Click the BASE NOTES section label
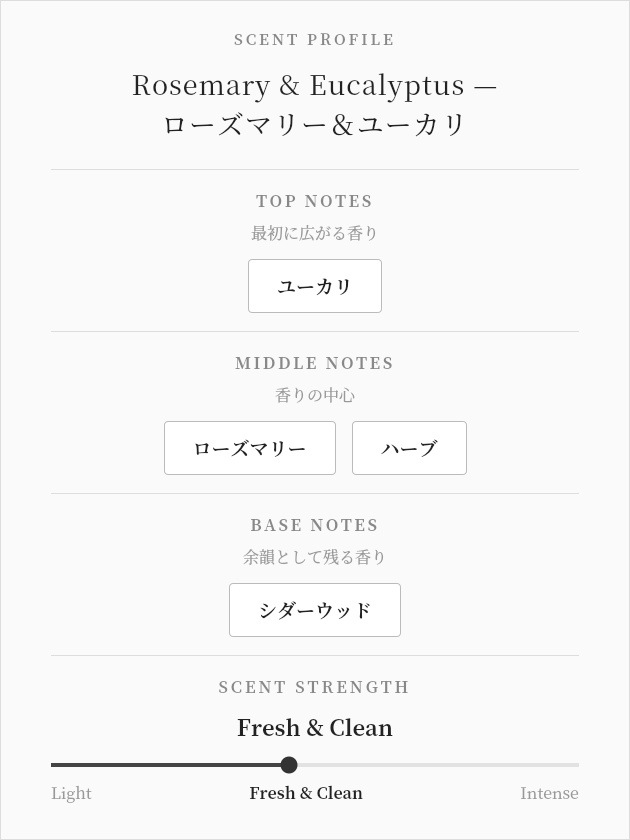This screenshot has height=840, width=630. (314, 525)
